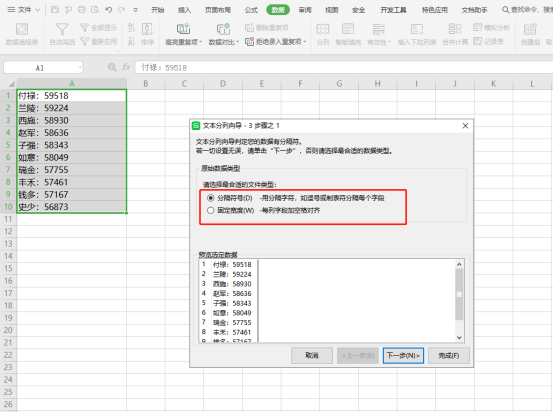Click the 下一步(N) button in wizard
Screen dimensions: 554x412
pos(403,355)
